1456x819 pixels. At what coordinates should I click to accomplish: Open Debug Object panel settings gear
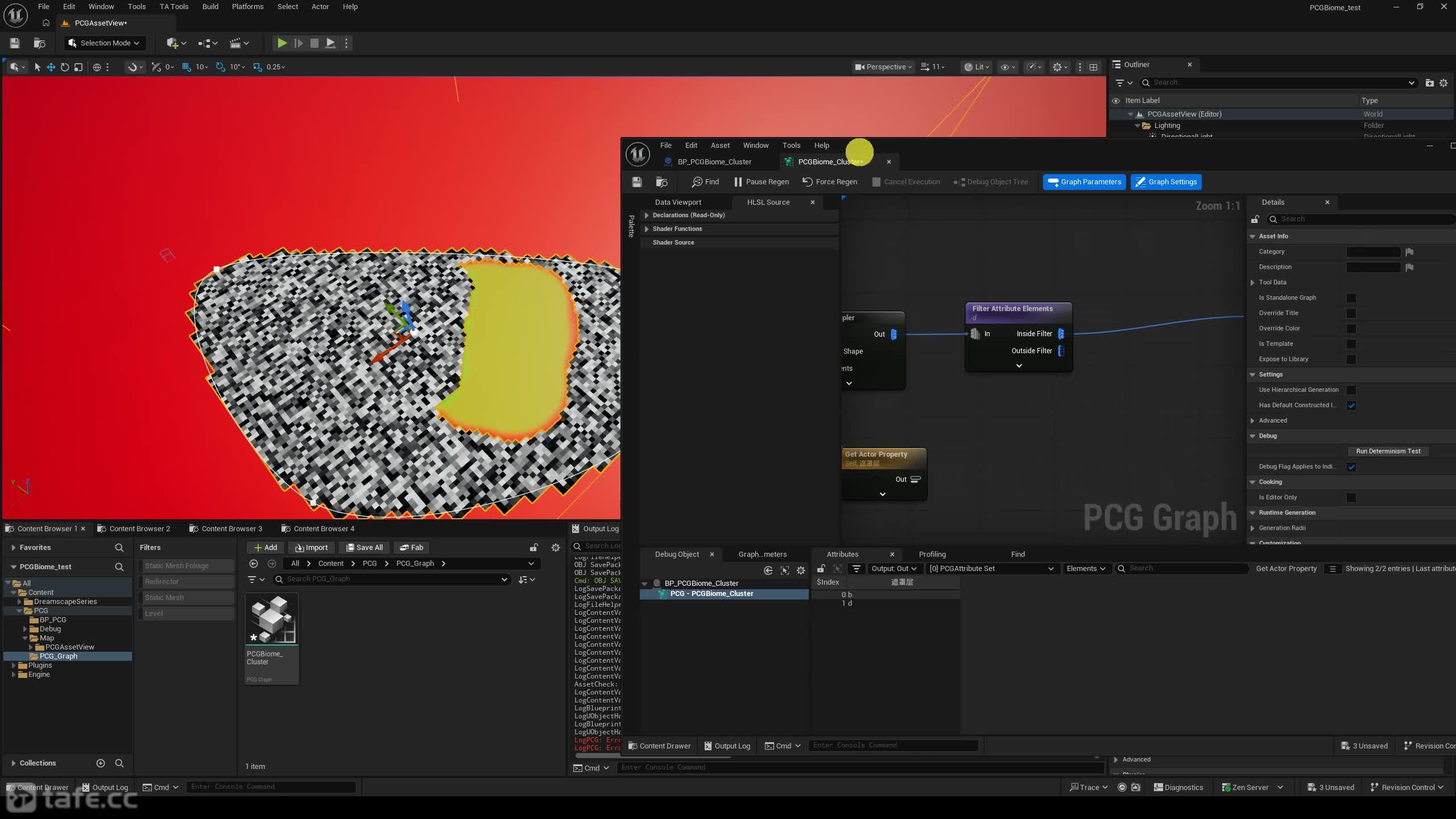pos(801,570)
